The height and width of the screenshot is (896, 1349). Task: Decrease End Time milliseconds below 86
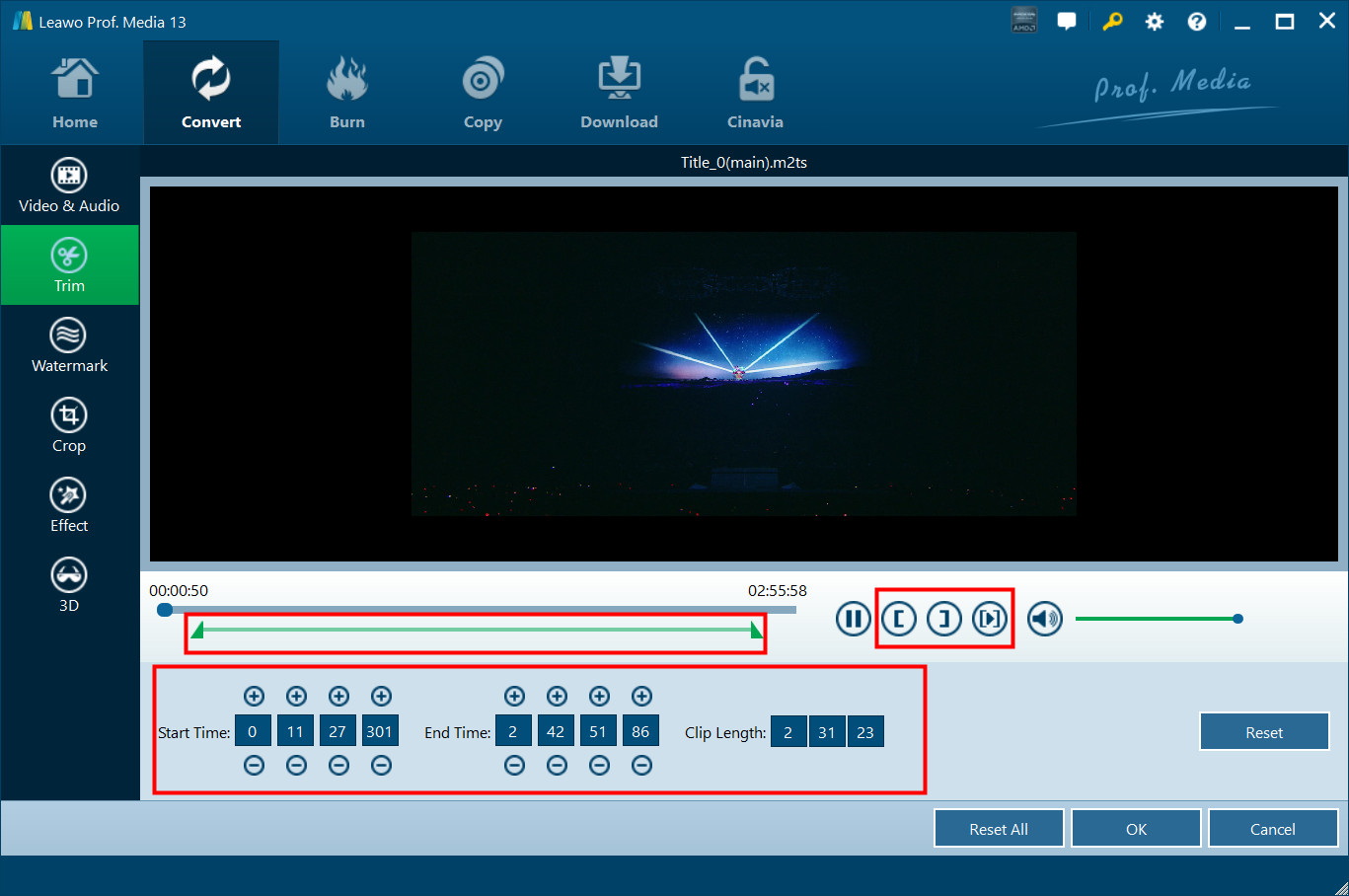(641, 765)
